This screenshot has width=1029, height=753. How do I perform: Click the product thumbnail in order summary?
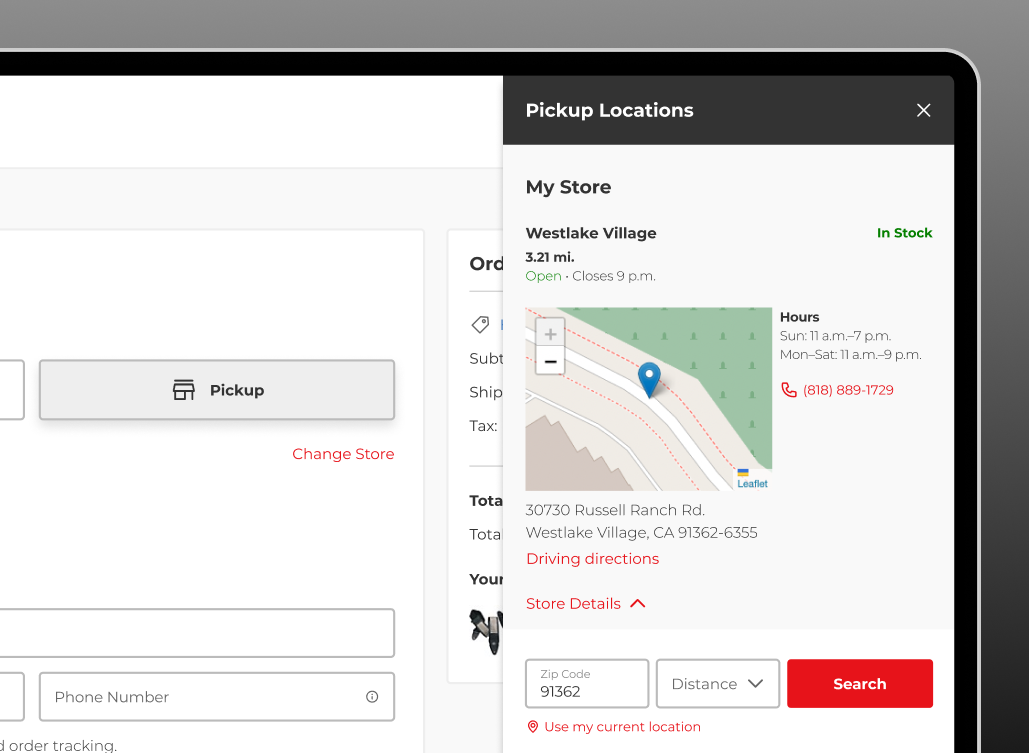[486, 631]
